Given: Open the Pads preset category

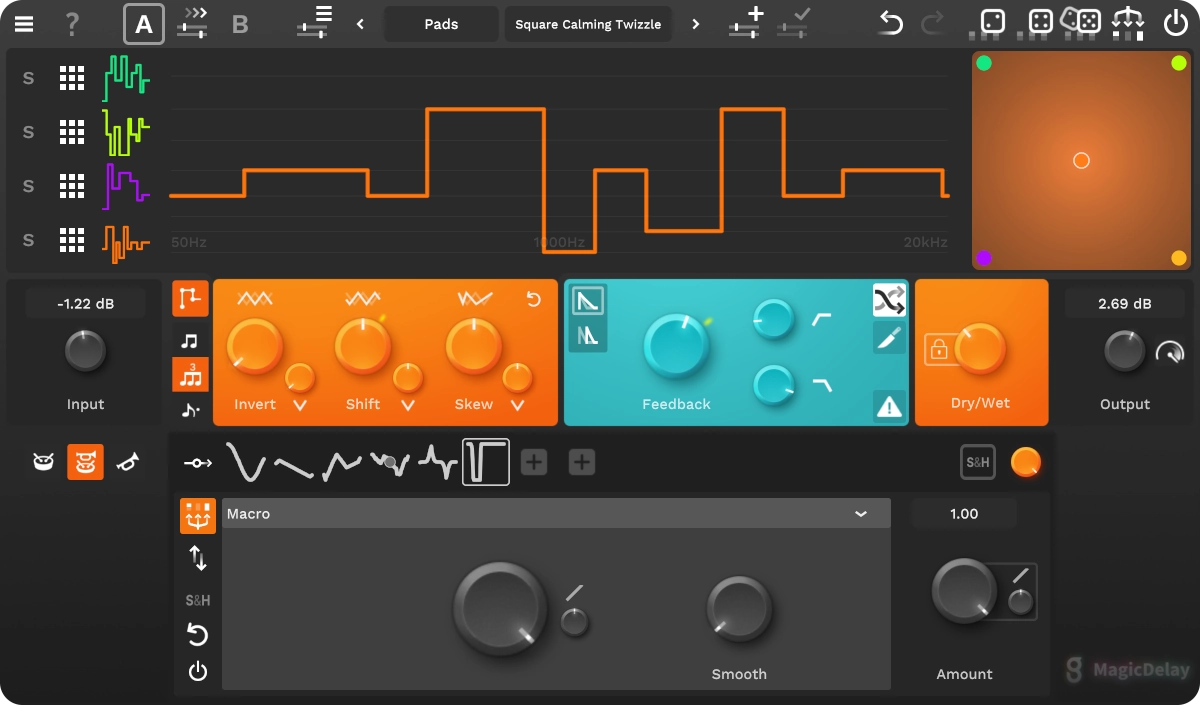Looking at the screenshot, I should tap(441, 24).
